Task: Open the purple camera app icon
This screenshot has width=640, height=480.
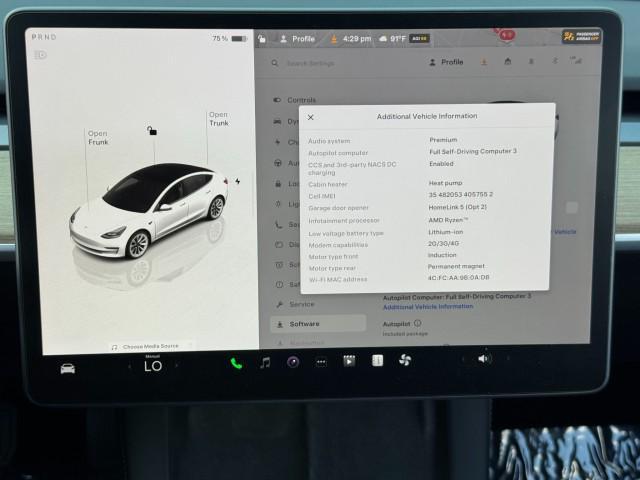Action: [x=293, y=362]
